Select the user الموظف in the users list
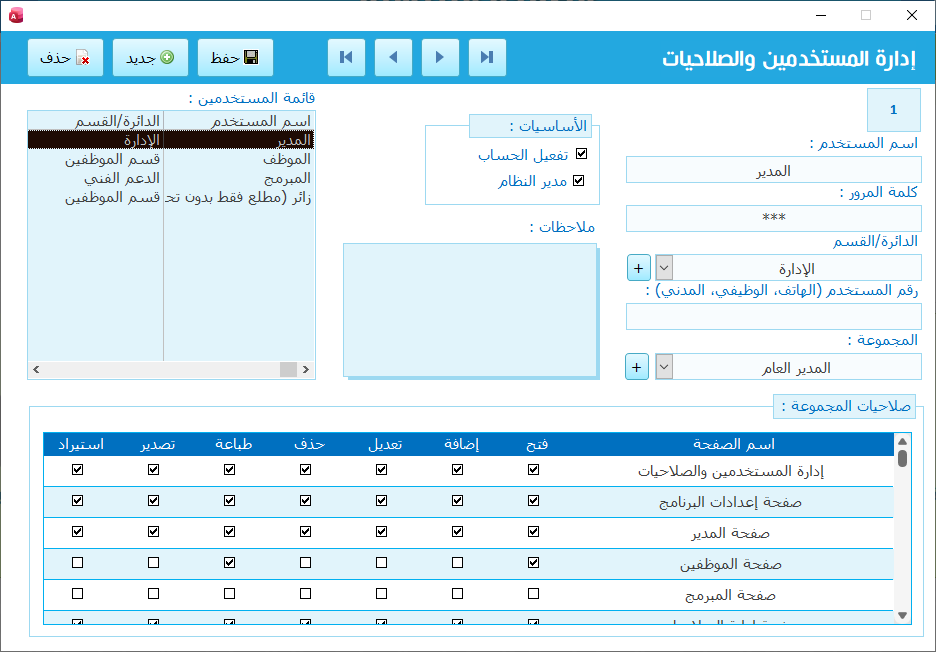 pos(290,159)
